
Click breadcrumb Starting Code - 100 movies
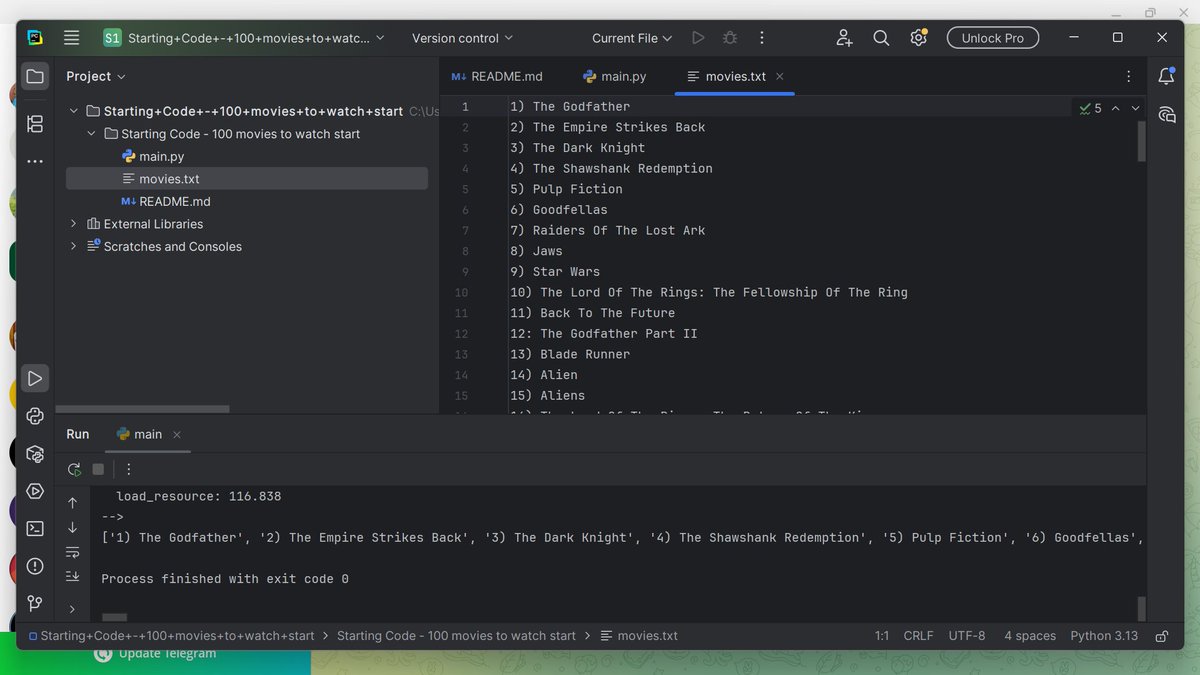(456, 636)
